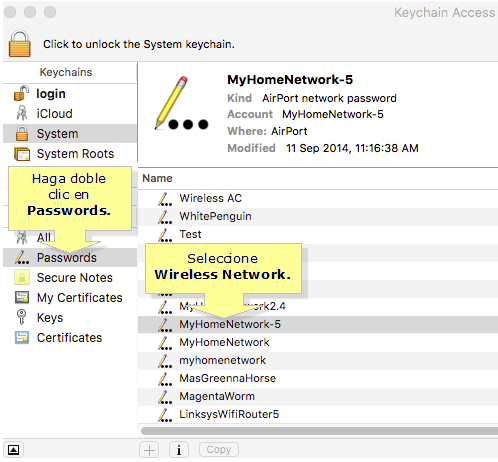Click the pencil icon beside LinksysWifiRouter5
The width and height of the screenshot is (498, 462).
pyautogui.click(x=165, y=415)
